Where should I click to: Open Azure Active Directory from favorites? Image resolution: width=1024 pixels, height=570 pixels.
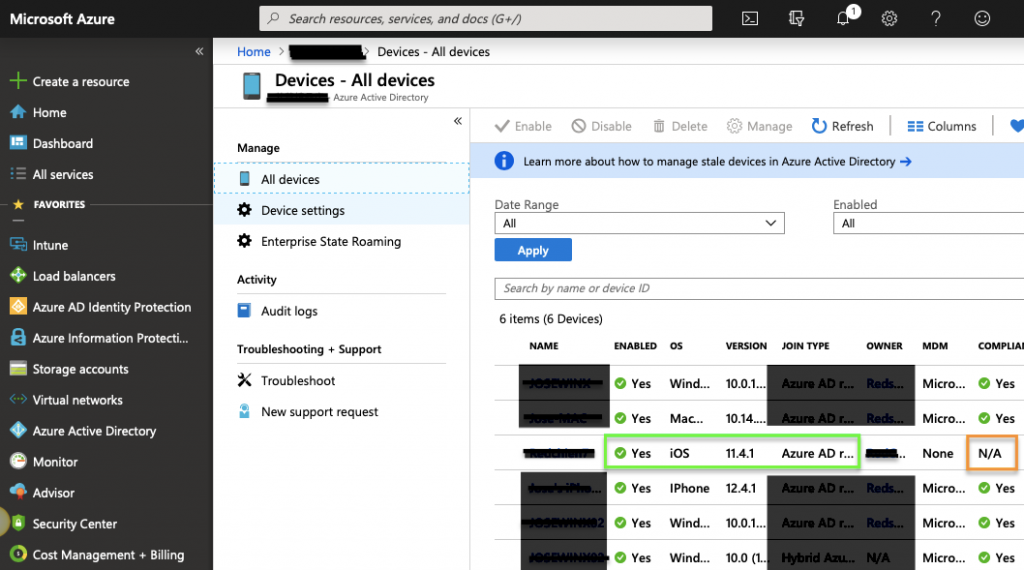[84, 431]
